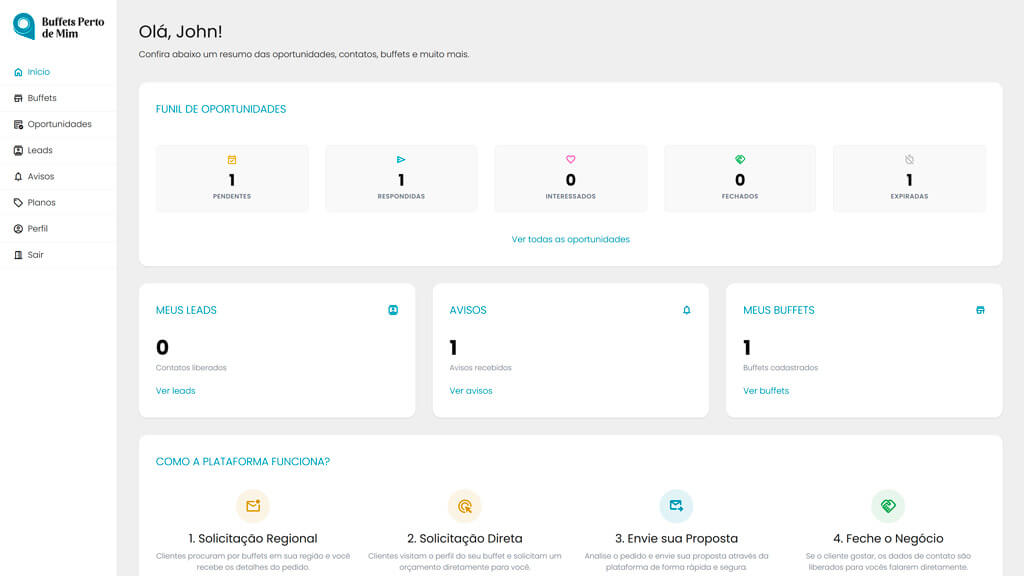Go to Buffets in the sidebar

(x=58, y=98)
